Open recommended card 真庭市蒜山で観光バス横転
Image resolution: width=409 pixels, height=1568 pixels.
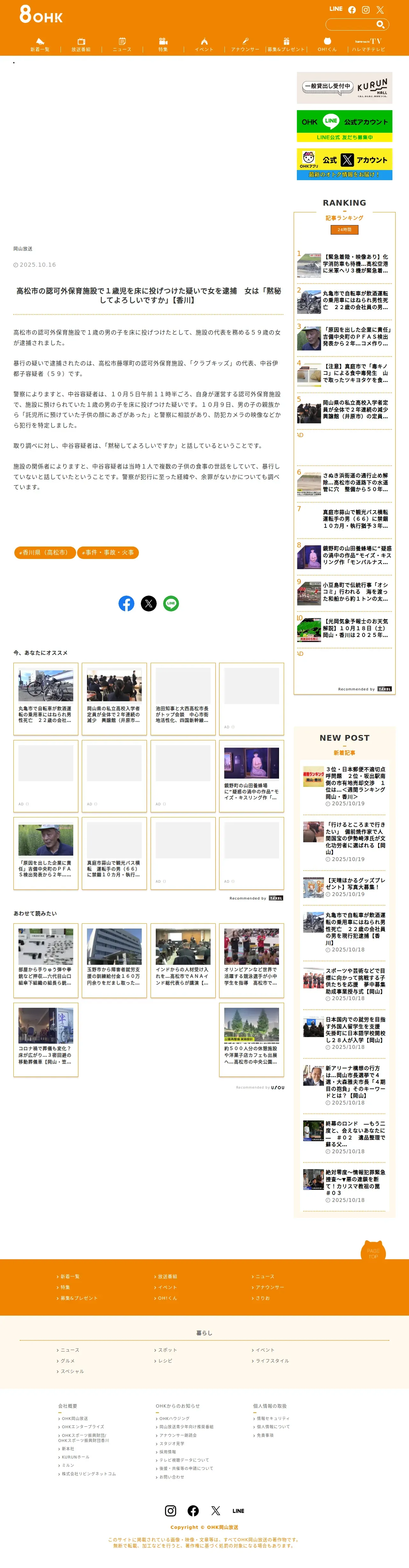click(114, 853)
